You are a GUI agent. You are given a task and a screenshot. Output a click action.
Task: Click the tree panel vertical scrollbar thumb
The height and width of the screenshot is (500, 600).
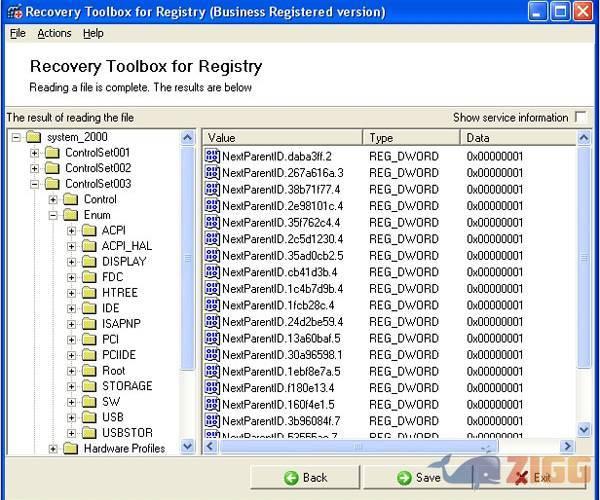pos(188,259)
